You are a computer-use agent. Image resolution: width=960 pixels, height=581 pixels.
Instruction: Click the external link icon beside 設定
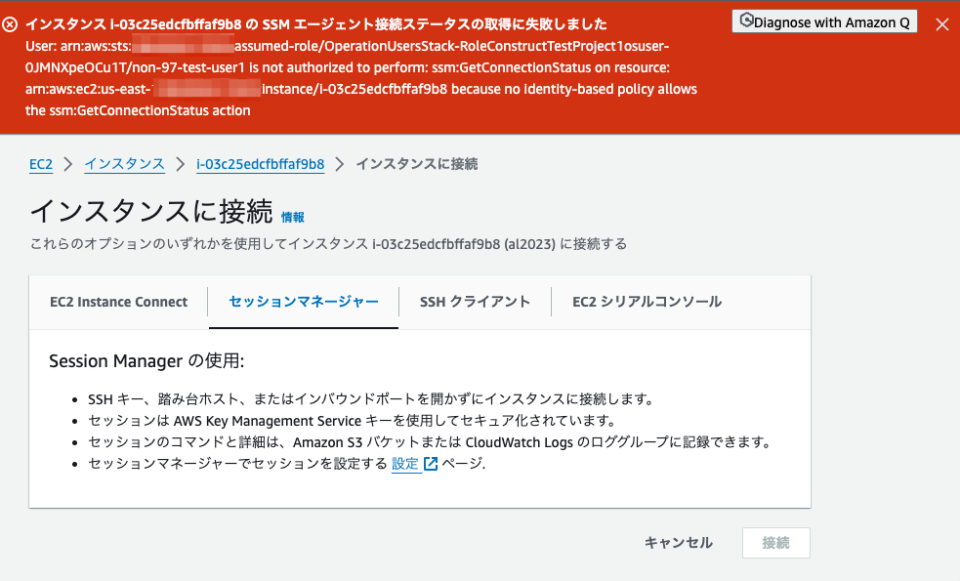point(432,462)
